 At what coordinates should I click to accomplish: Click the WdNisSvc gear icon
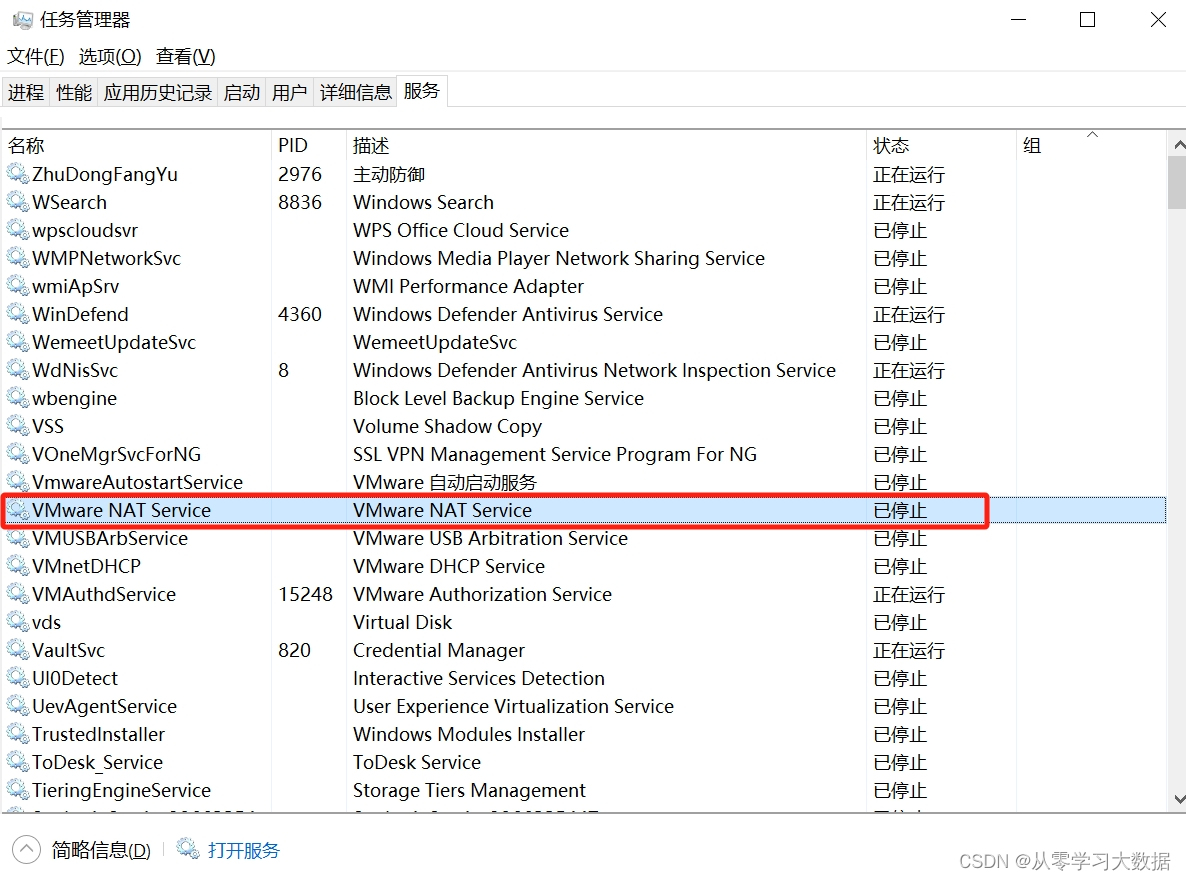(x=18, y=370)
